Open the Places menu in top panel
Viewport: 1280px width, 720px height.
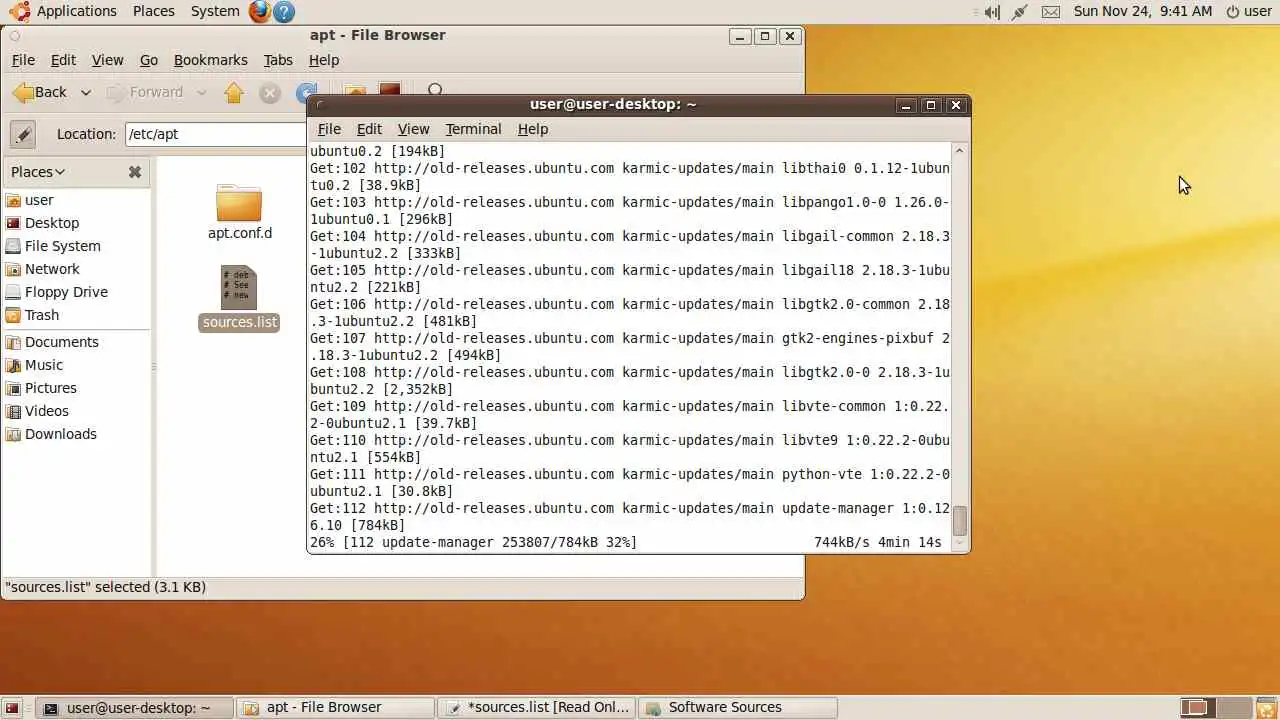coord(153,11)
